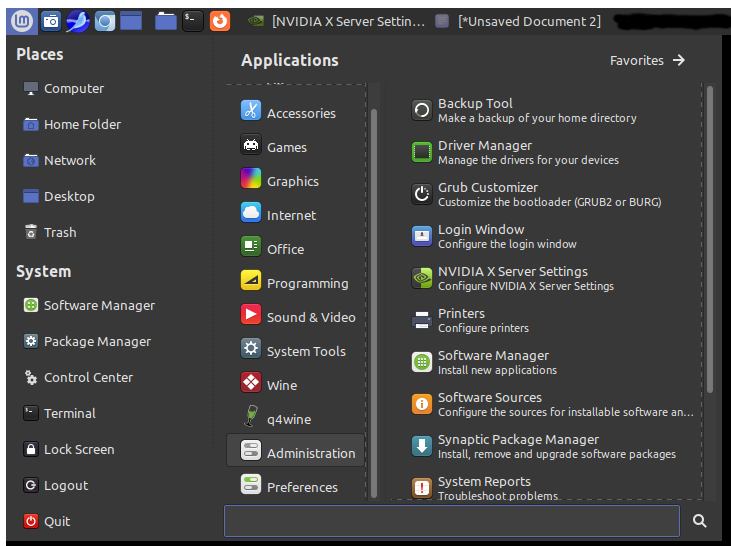The width and height of the screenshot is (731, 546).
Task: Switch to Favorites view
Action: (648, 60)
